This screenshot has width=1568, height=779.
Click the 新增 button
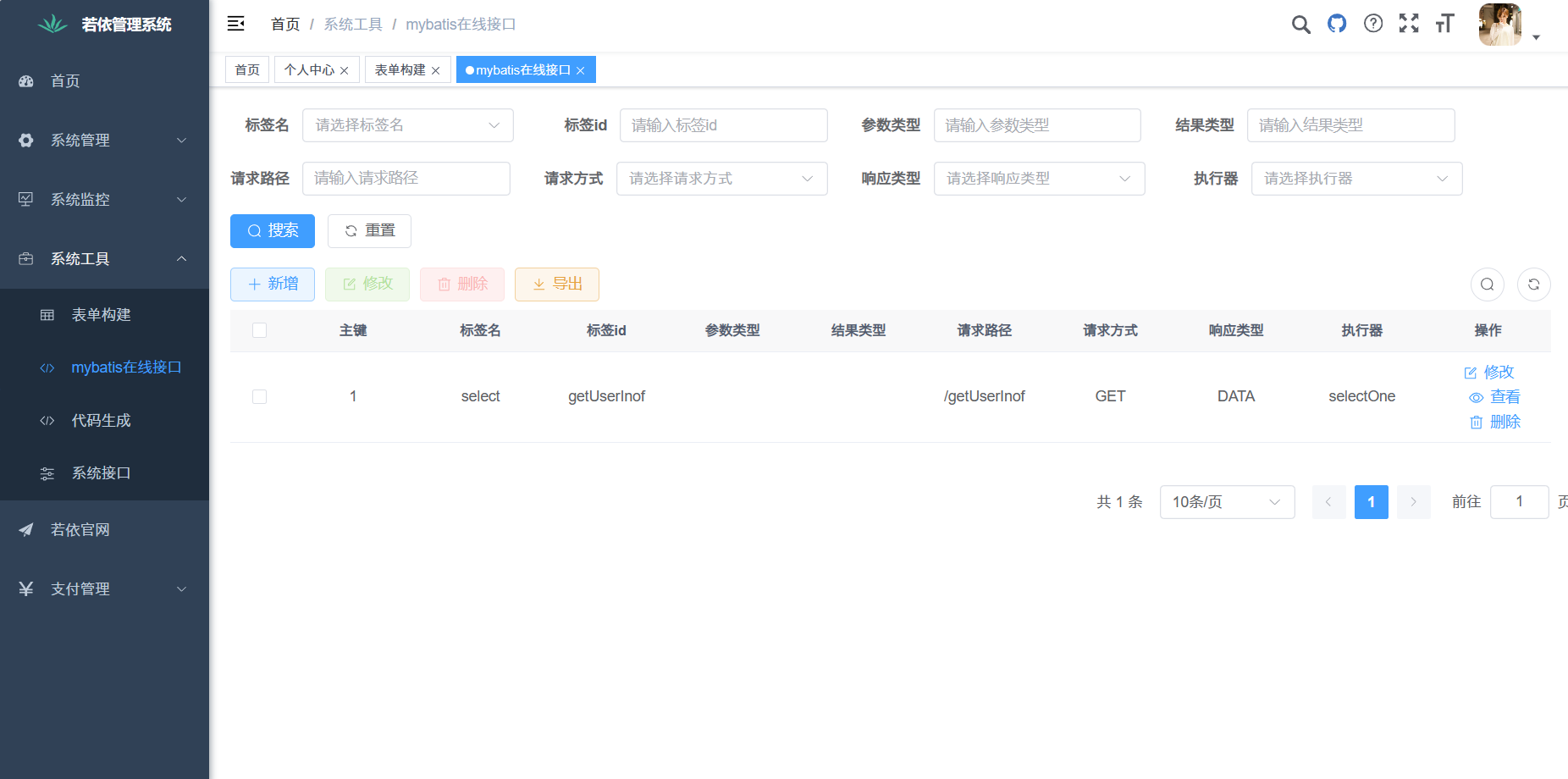[273, 285]
